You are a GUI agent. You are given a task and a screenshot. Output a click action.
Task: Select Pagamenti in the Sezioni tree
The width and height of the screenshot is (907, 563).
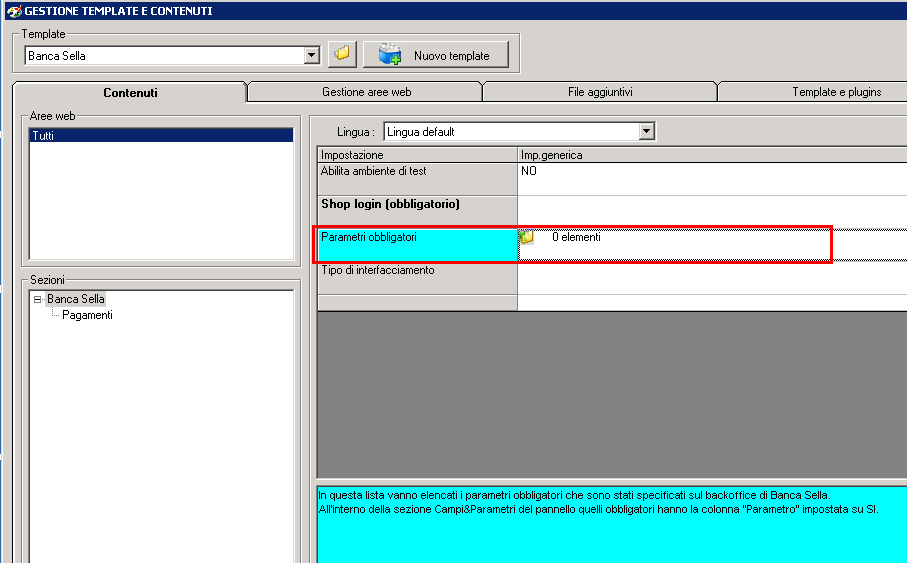[87, 315]
